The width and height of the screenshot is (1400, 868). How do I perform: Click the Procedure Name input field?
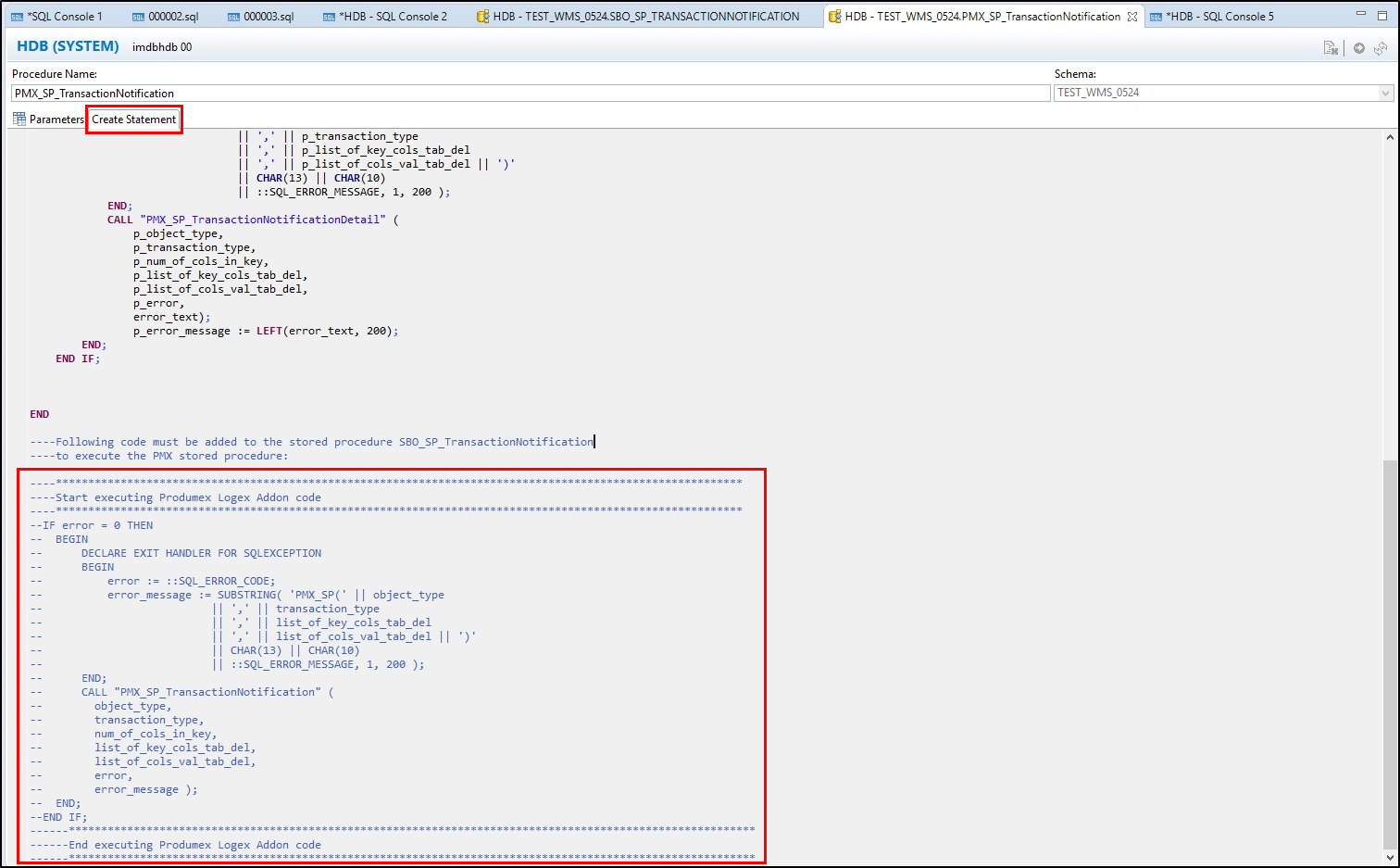click(530, 94)
